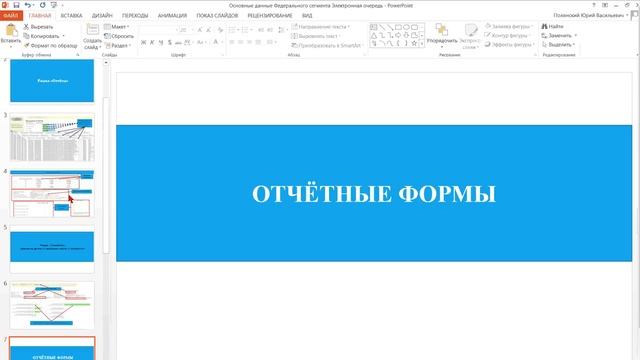Open the font name combo box

pos(159,30)
